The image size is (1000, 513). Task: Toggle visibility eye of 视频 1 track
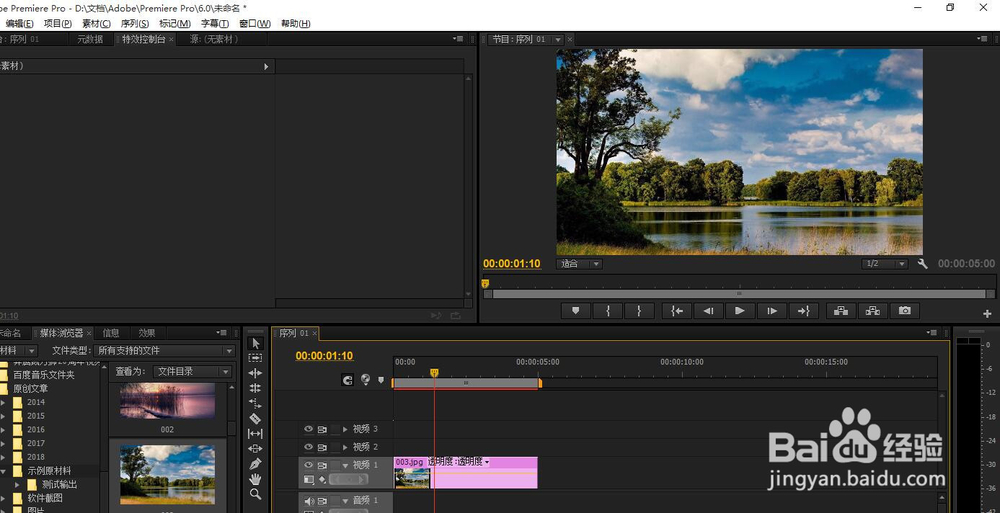click(309, 465)
